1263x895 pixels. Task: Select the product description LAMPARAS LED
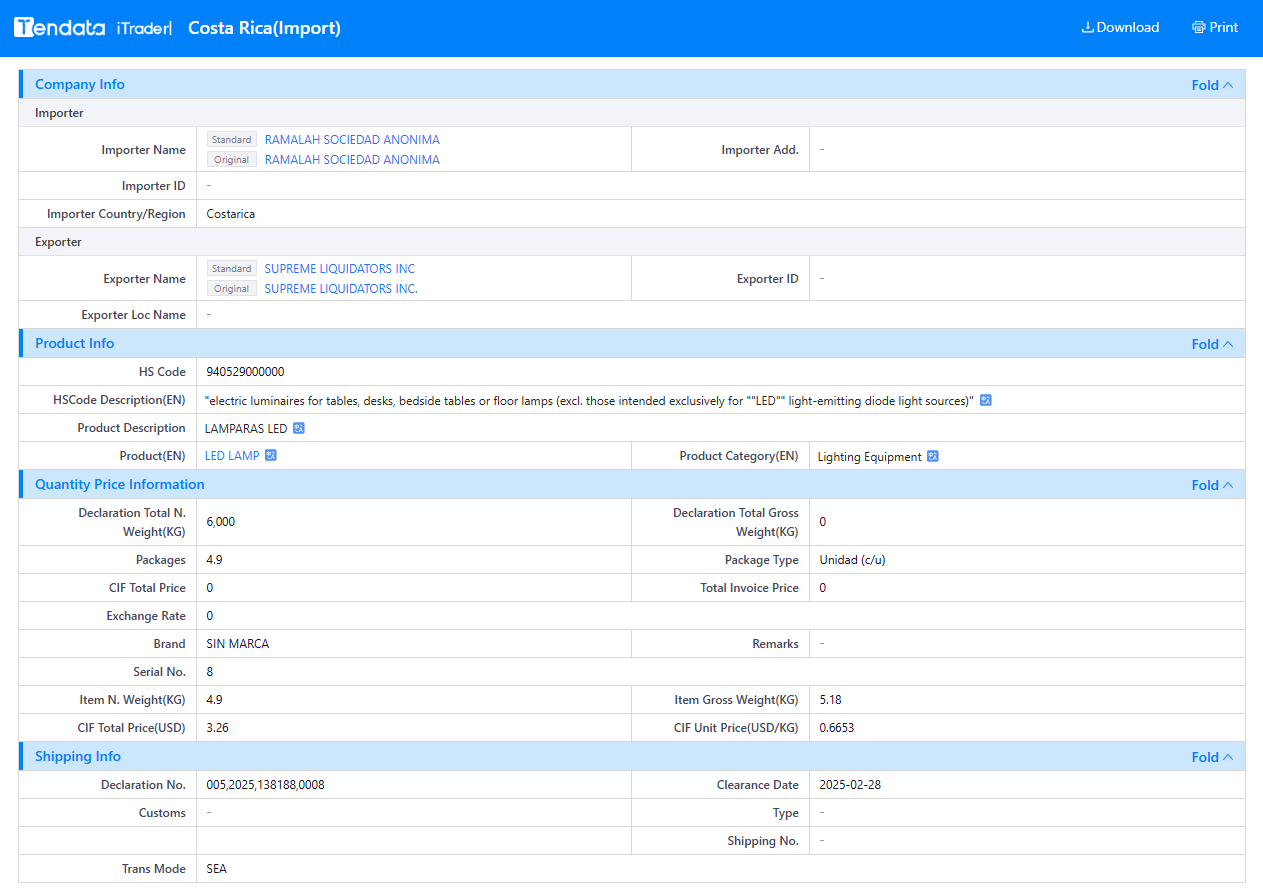pyautogui.click(x=246, y=428)
